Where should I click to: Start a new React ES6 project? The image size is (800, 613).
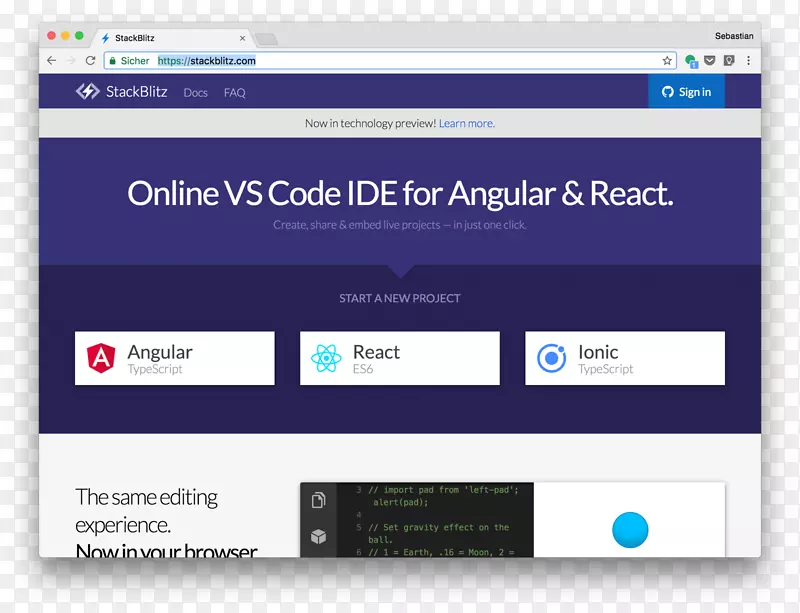(399, 359)
